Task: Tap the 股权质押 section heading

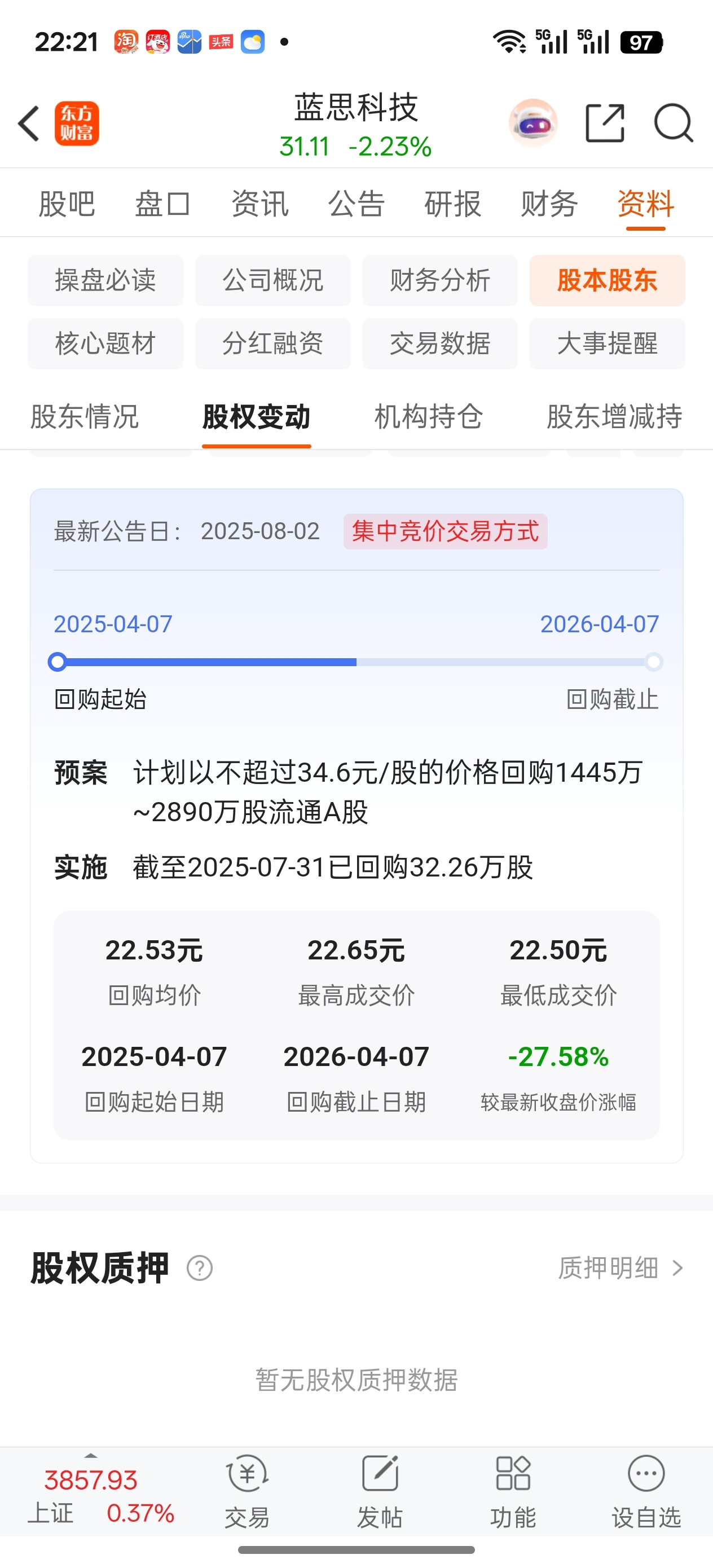Action: [x=99, y=1269]
